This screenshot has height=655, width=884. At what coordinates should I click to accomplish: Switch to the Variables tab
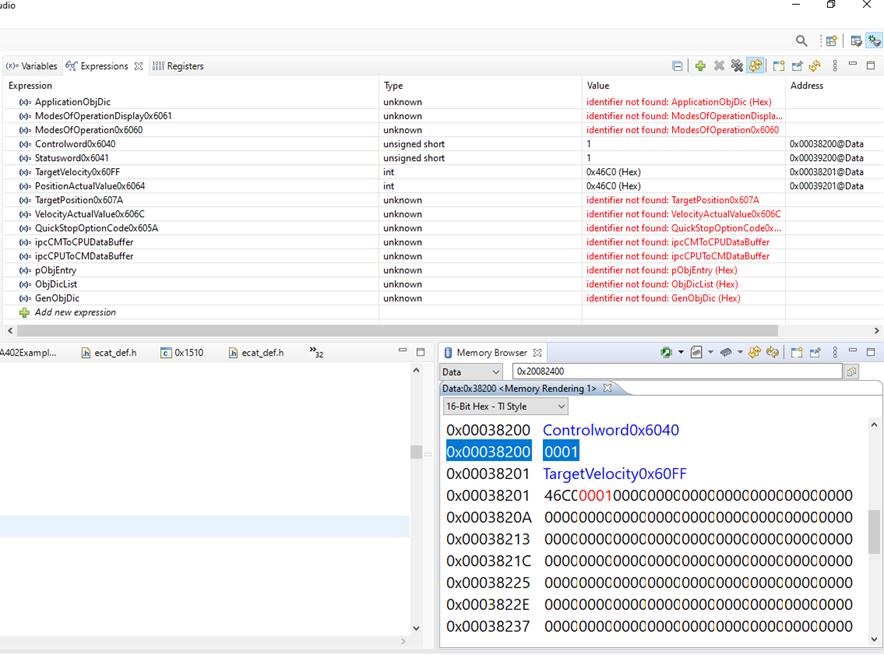[x=32, y=67]
